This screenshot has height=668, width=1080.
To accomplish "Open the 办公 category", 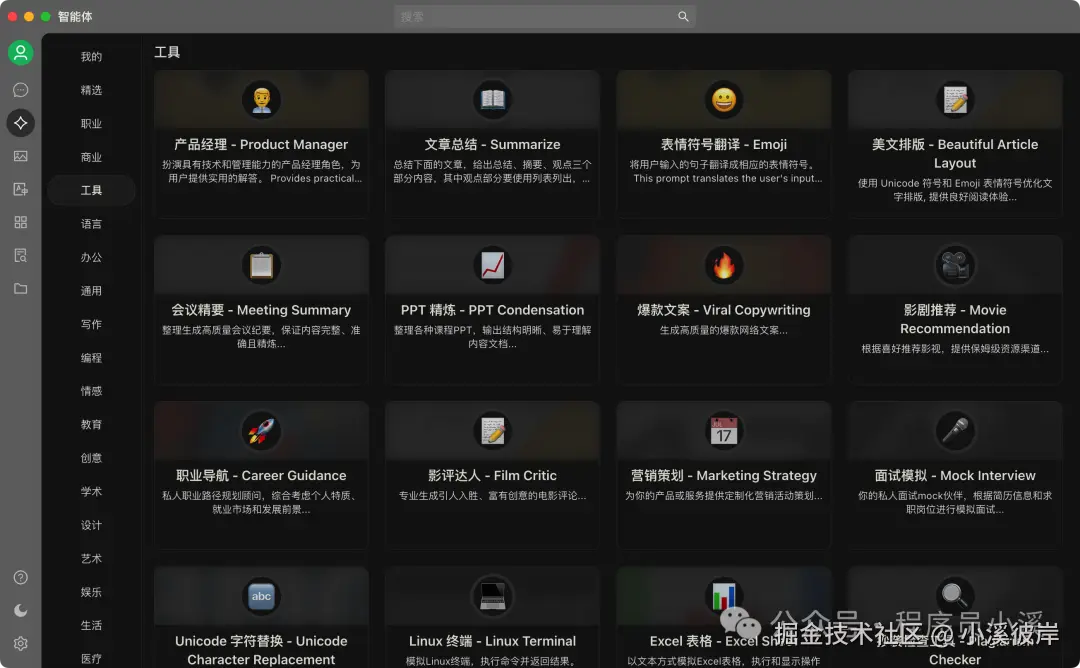I will (x=91, y=257).
